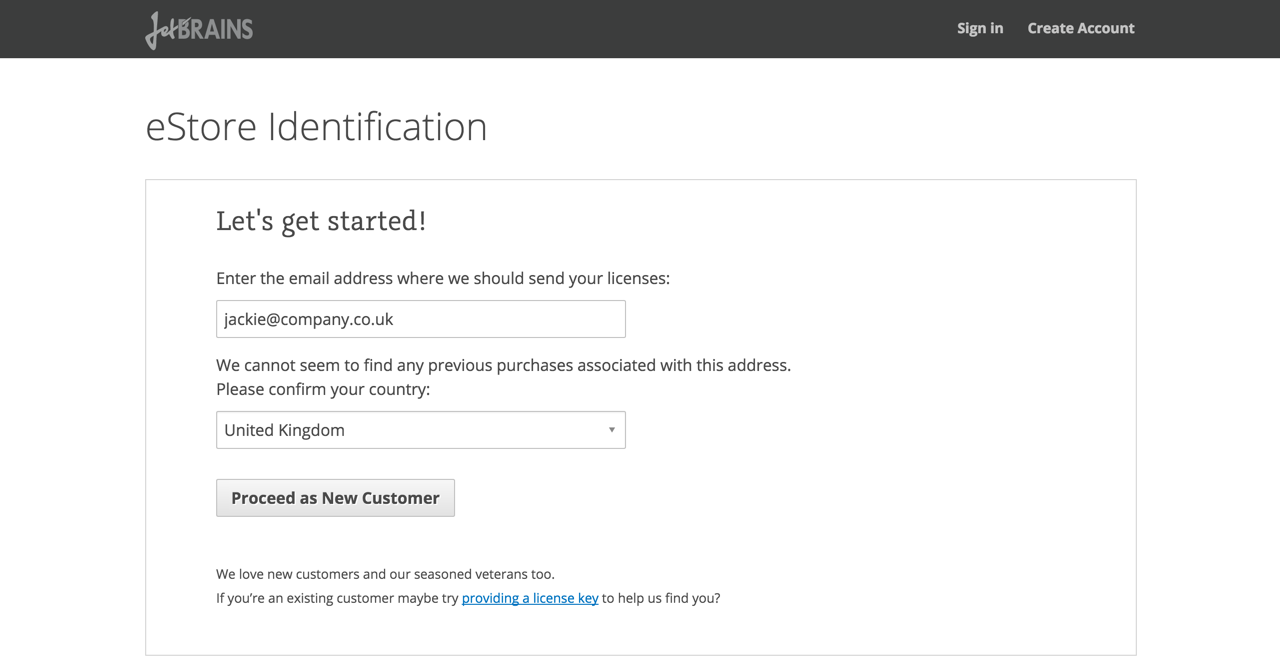Click empty area of the dark header bar

click(600, 28)
